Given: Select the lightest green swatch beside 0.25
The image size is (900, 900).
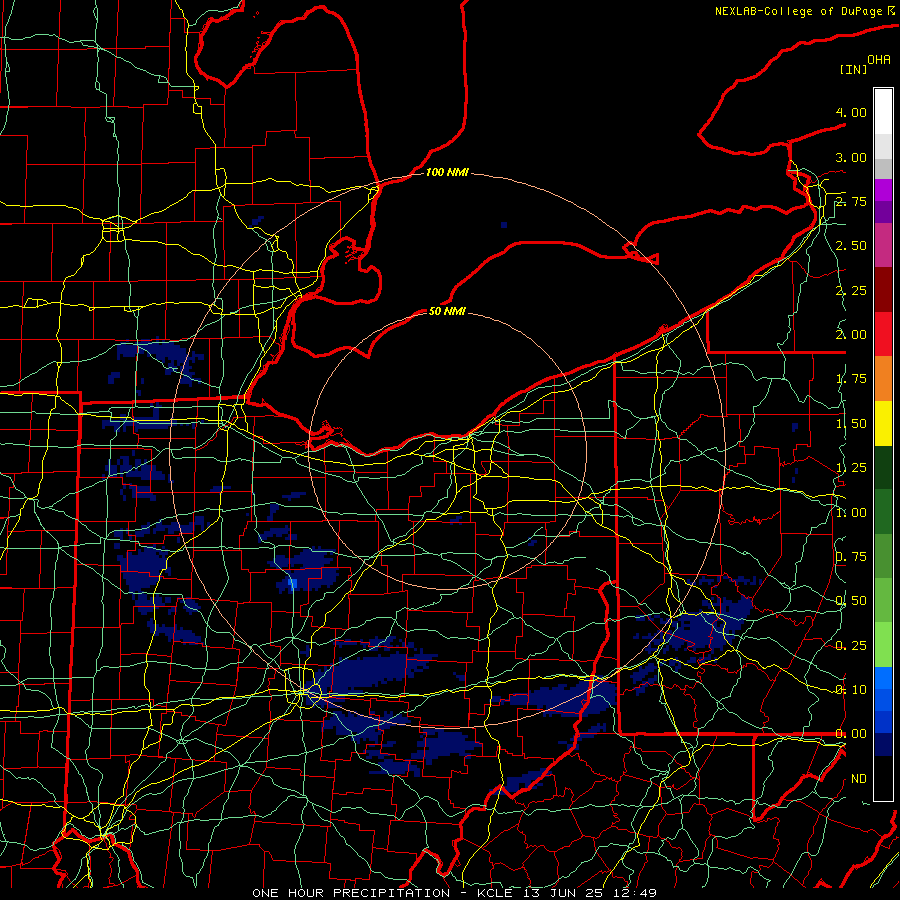Looking at the screenshot, I should tap(883, 645).
